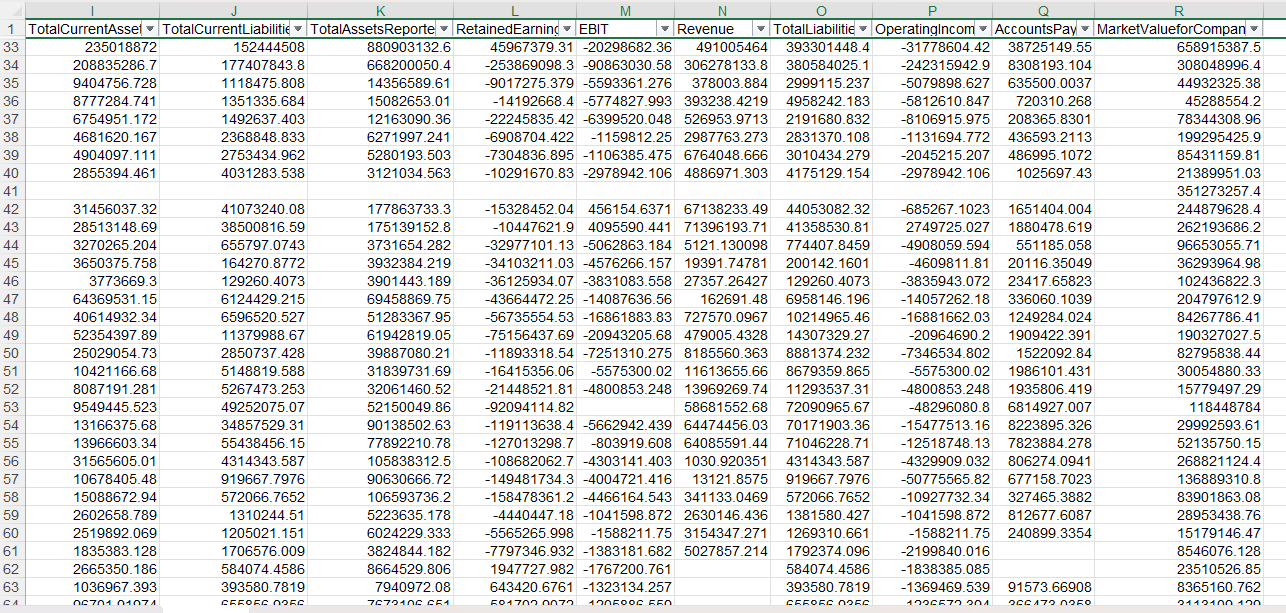
Task: Select cell containing 3773669.3
Action: (91, 280)
